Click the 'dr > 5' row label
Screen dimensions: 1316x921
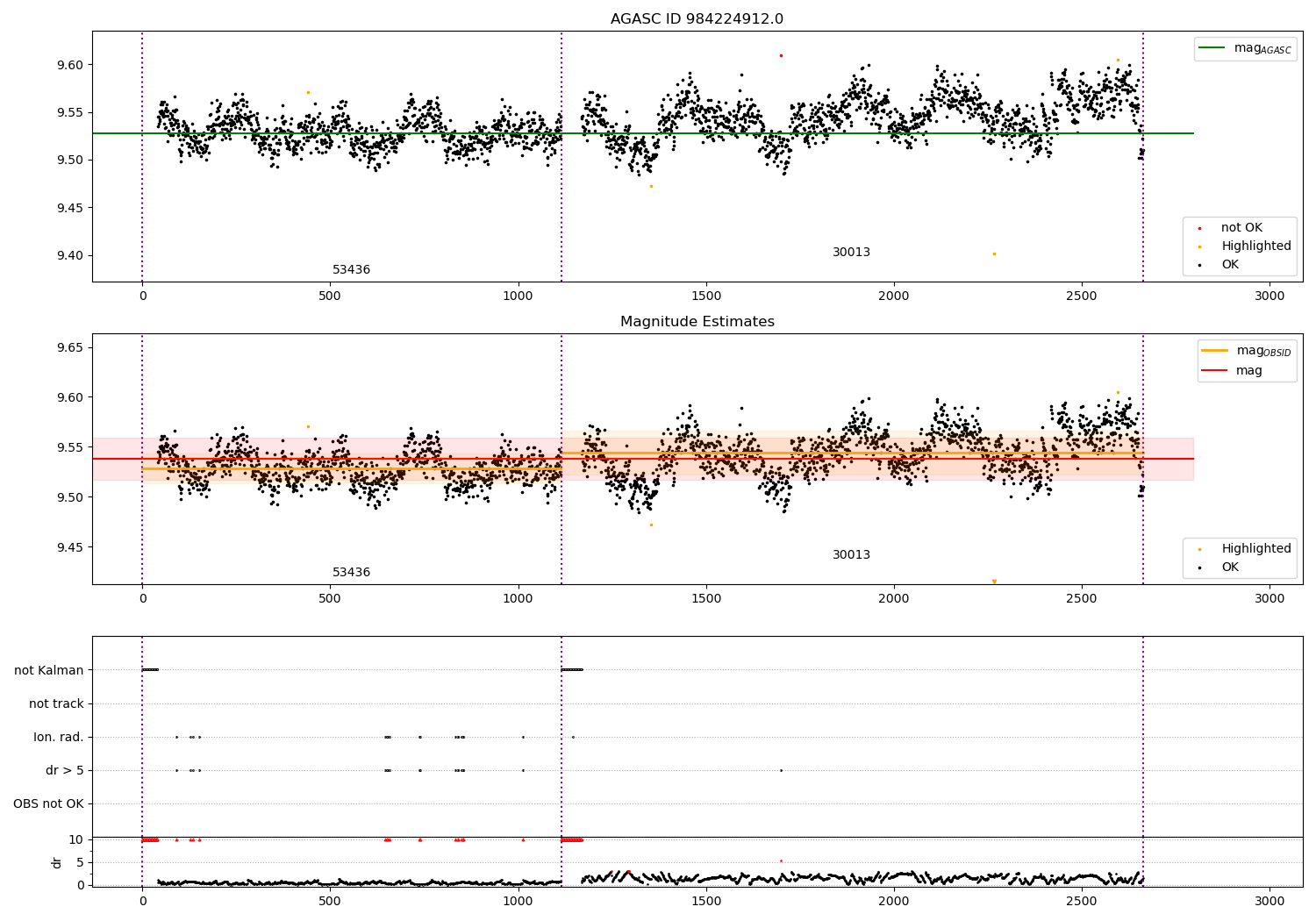[65, 770]
